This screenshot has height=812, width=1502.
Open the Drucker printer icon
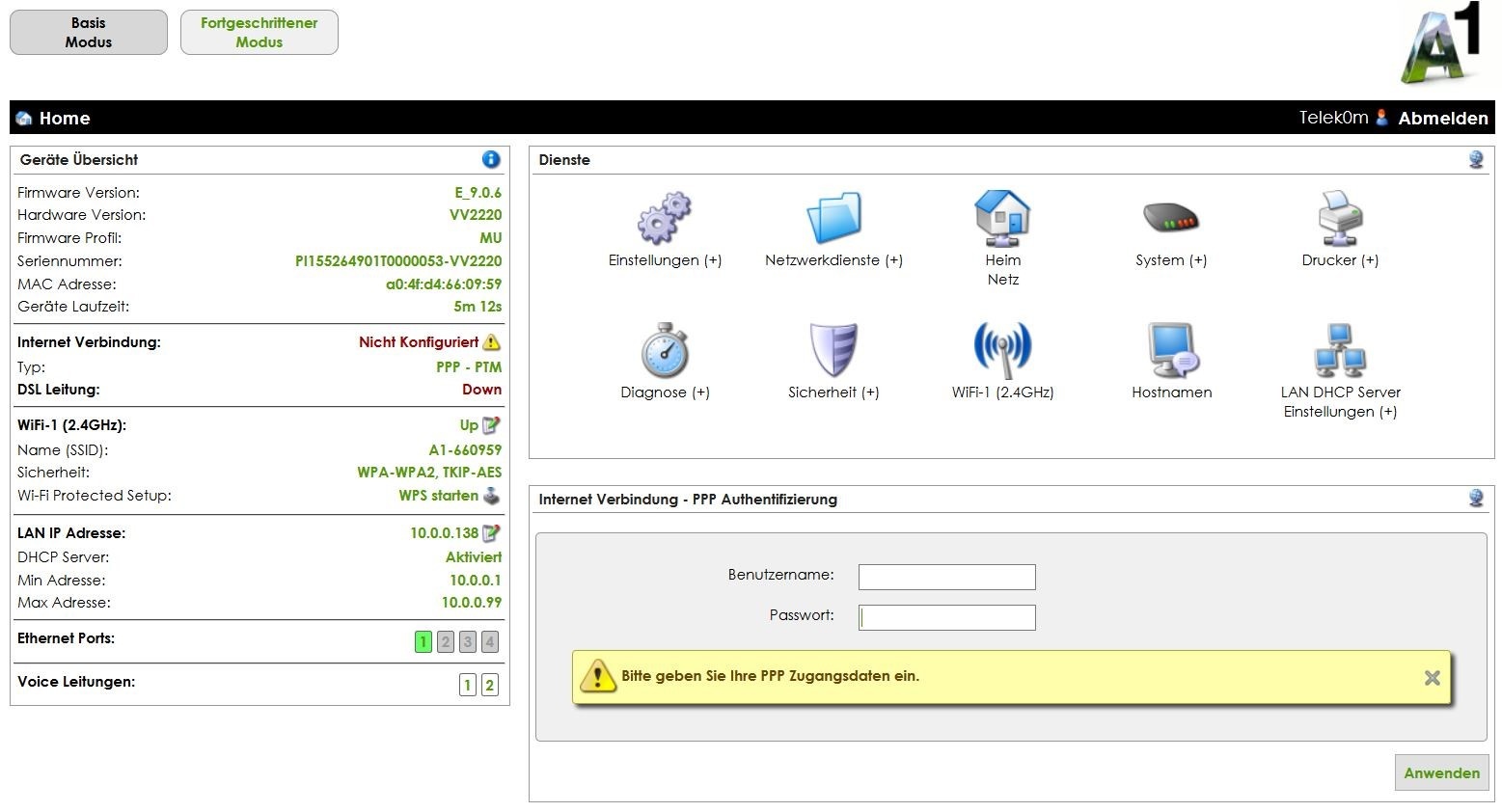pos(1339,218)
